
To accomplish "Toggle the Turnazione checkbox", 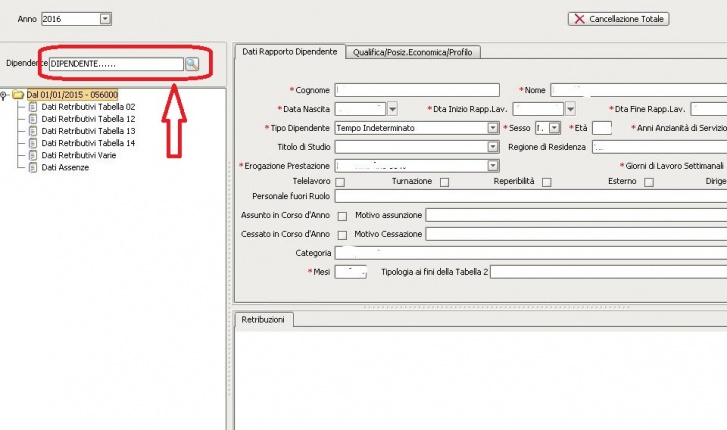I will tap(445, 182).
